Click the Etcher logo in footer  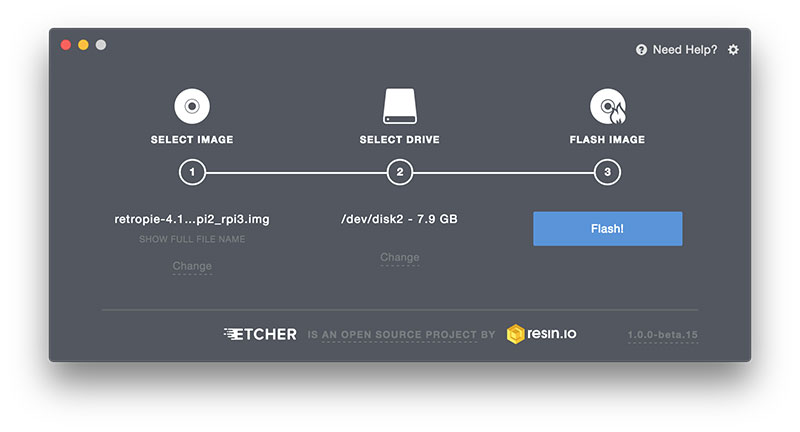tap(260, 334)
